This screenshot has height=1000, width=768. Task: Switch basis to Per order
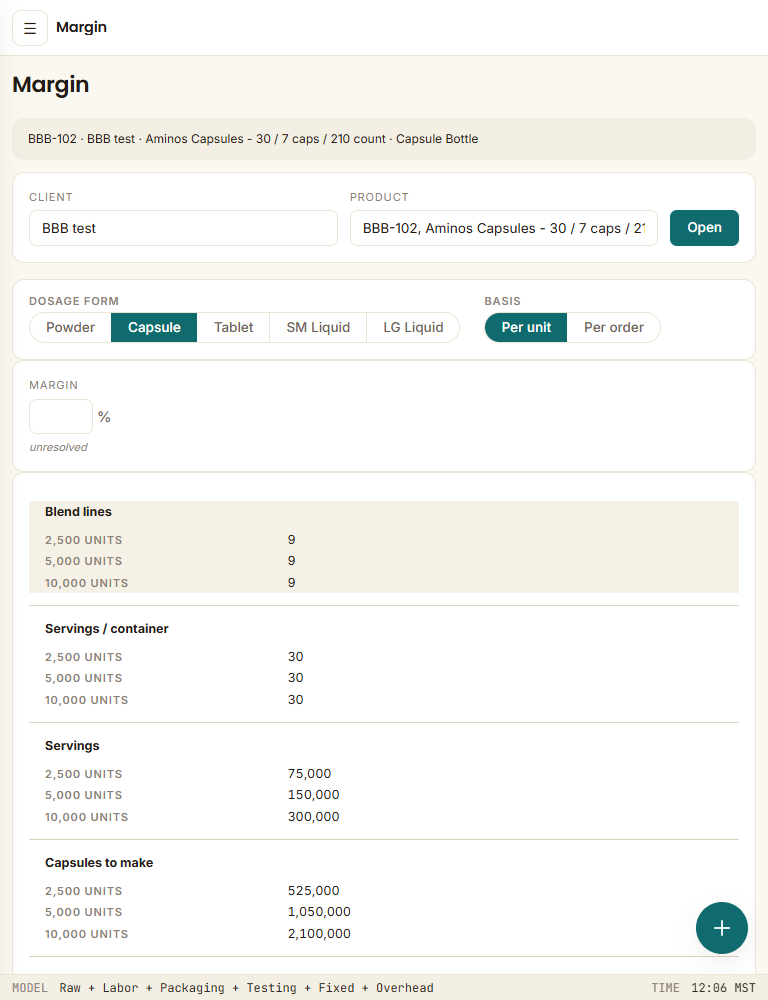pos(614,327)
